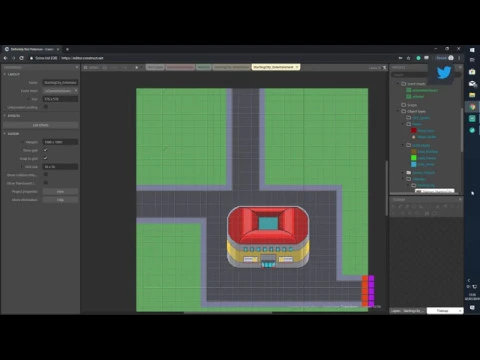Image resolution: width=480 pixels, height=360 pixels.
Task: Open the Construct main Menu button
Action: point(91,67)
